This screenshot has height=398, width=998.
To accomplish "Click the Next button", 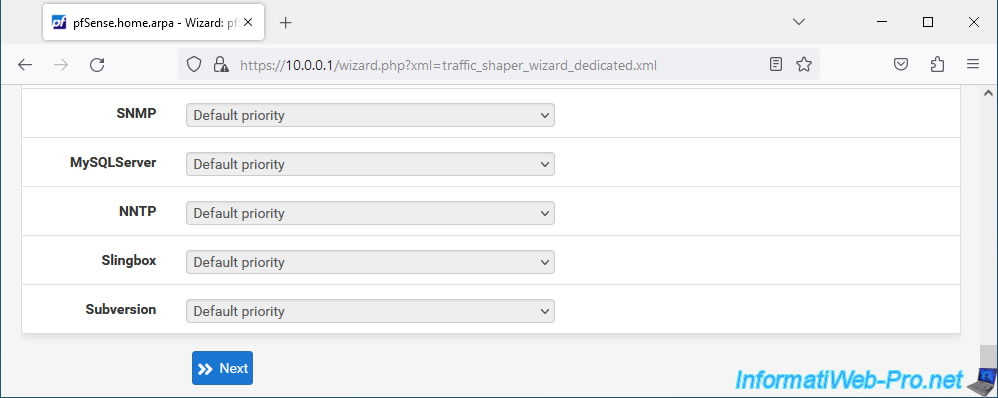I will click(222, 368).
